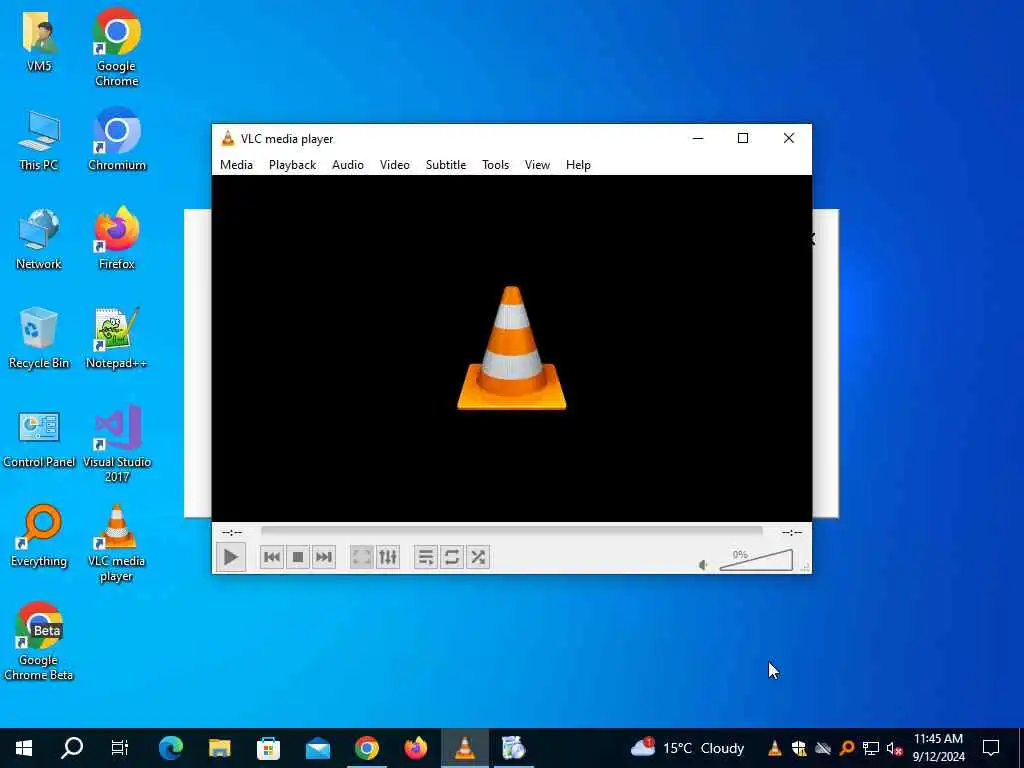Screen dimensions: 1024x768
Task: Select the VLC media player desktop shortcut
Action: (x=116, y=543)
